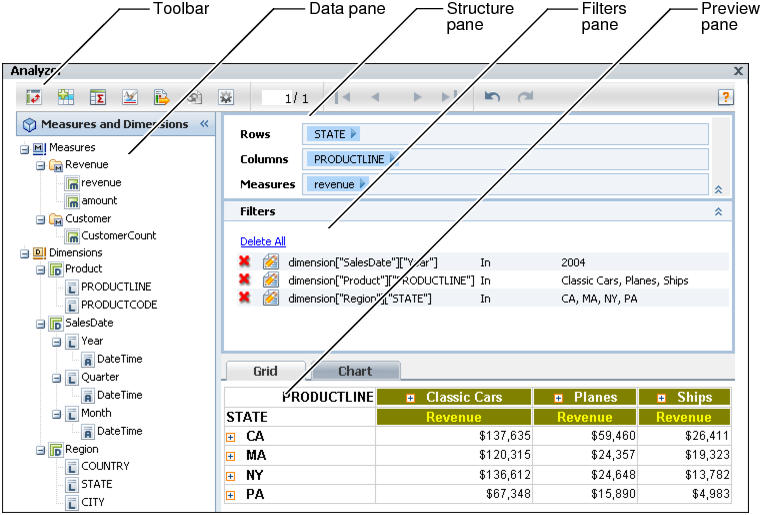
Task: Expand the Classic Cars column
Action: (410, 398)
